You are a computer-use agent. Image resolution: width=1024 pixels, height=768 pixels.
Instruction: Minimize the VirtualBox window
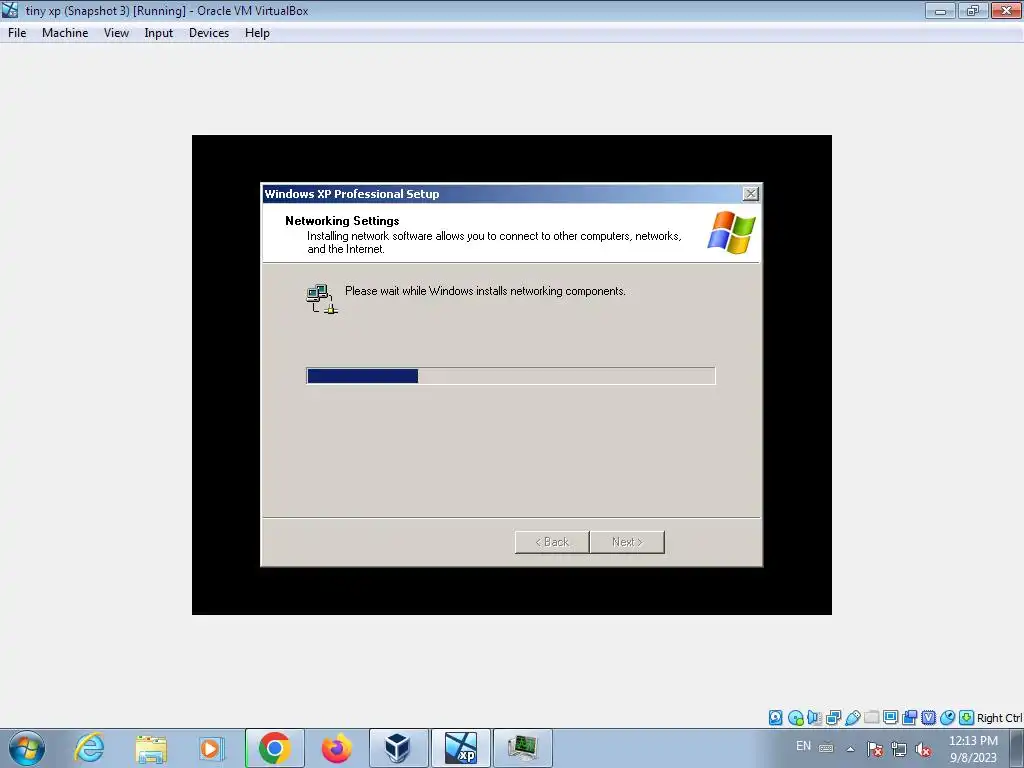click(940, 10)
